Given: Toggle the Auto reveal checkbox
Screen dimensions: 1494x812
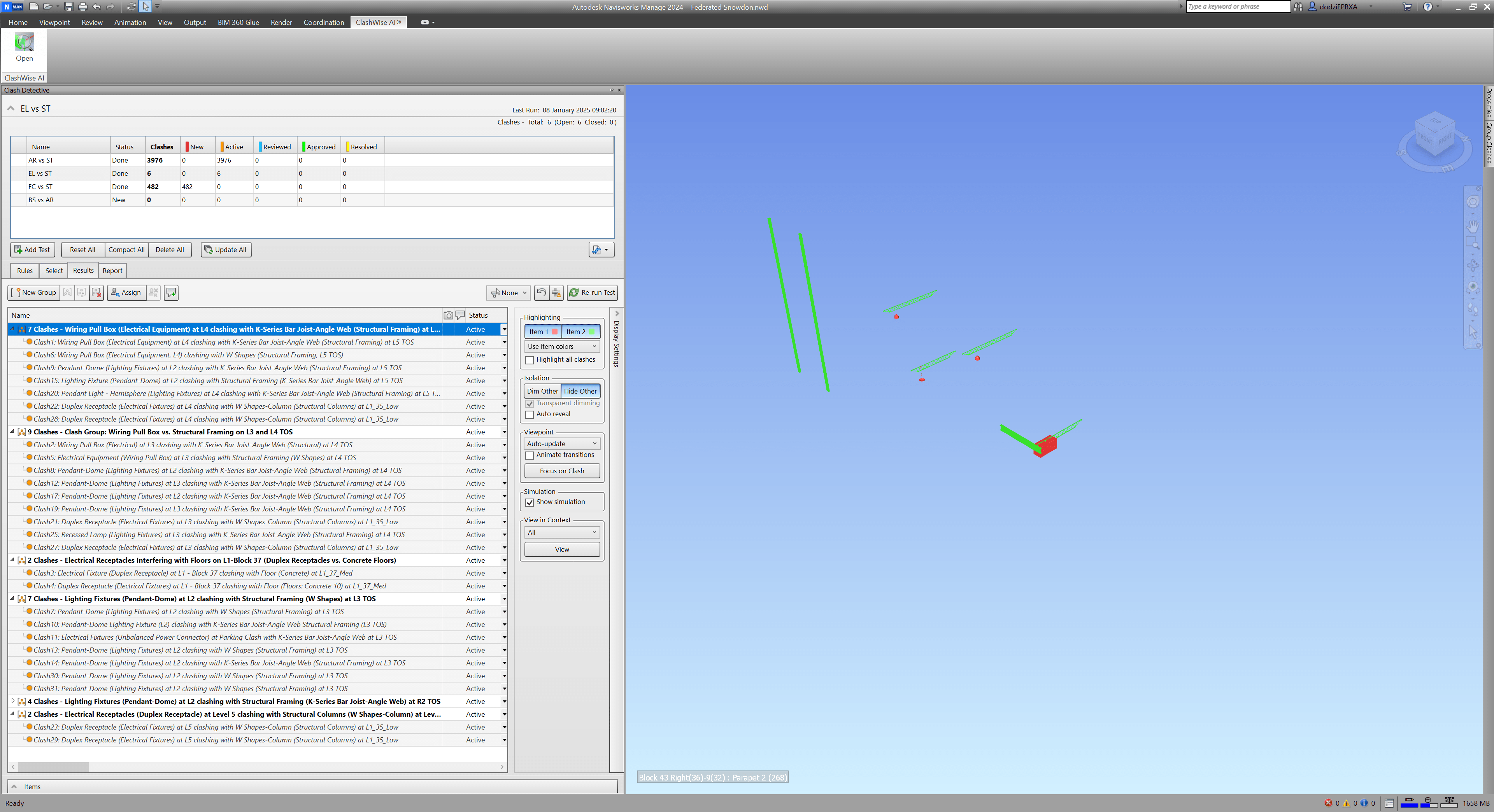Looking at the screenshot, I should (530, 415).
